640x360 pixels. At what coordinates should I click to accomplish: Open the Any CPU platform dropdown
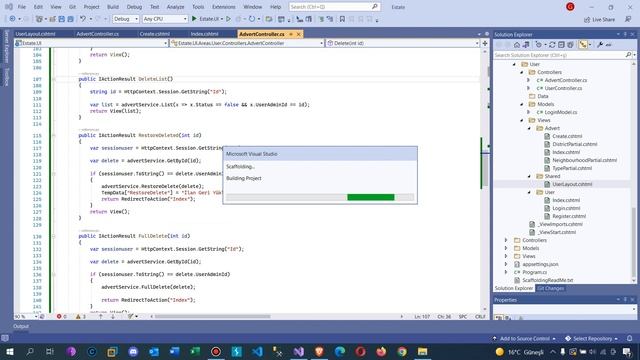tap(165, 19)
